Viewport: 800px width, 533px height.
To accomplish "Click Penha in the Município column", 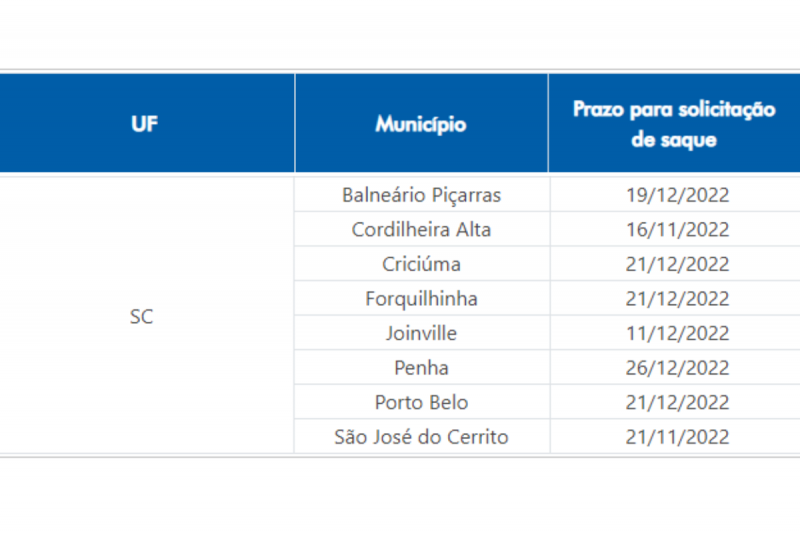I will coord(421,368).
